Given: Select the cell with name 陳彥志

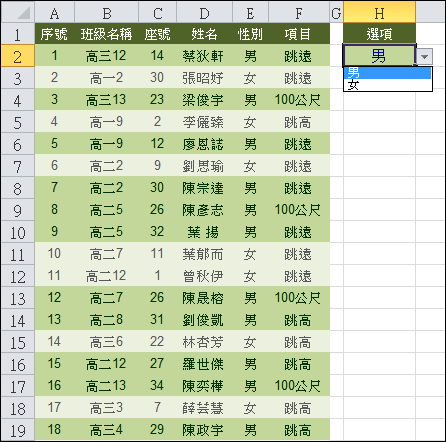Looking at the screenshot, I should [x=204, y=210].
